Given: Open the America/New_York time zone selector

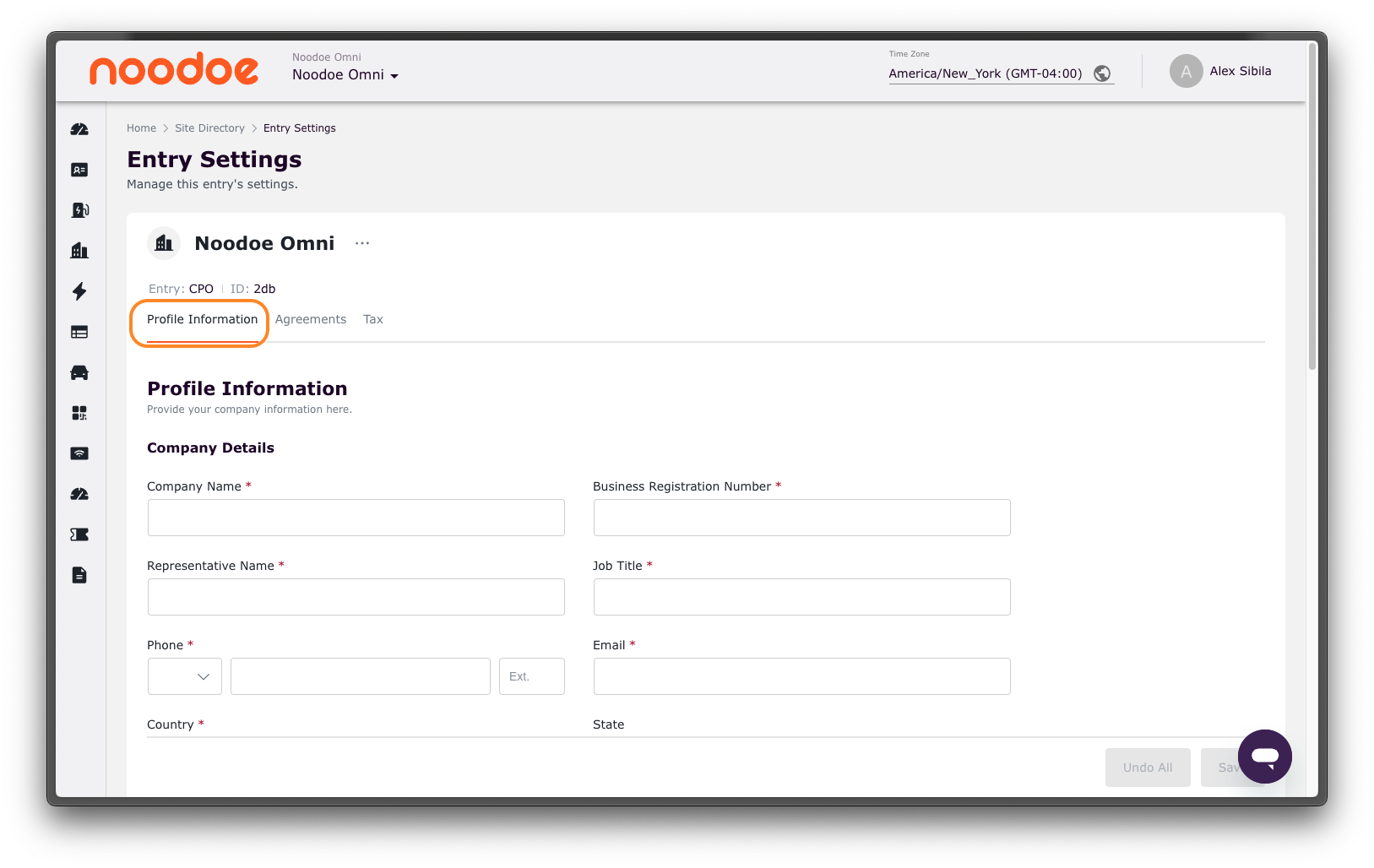Looking at the screenshot, I should point(1001,73).
